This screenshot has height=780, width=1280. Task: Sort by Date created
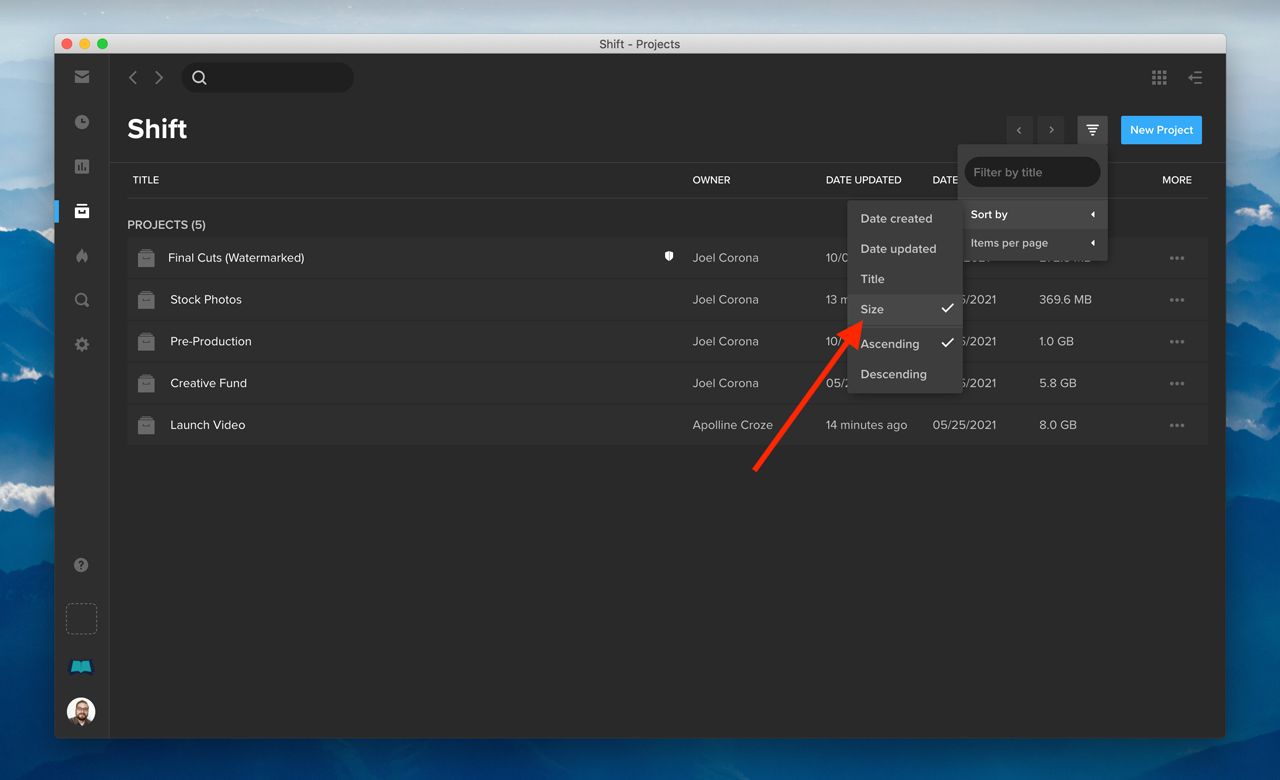(x=904, y=219)
